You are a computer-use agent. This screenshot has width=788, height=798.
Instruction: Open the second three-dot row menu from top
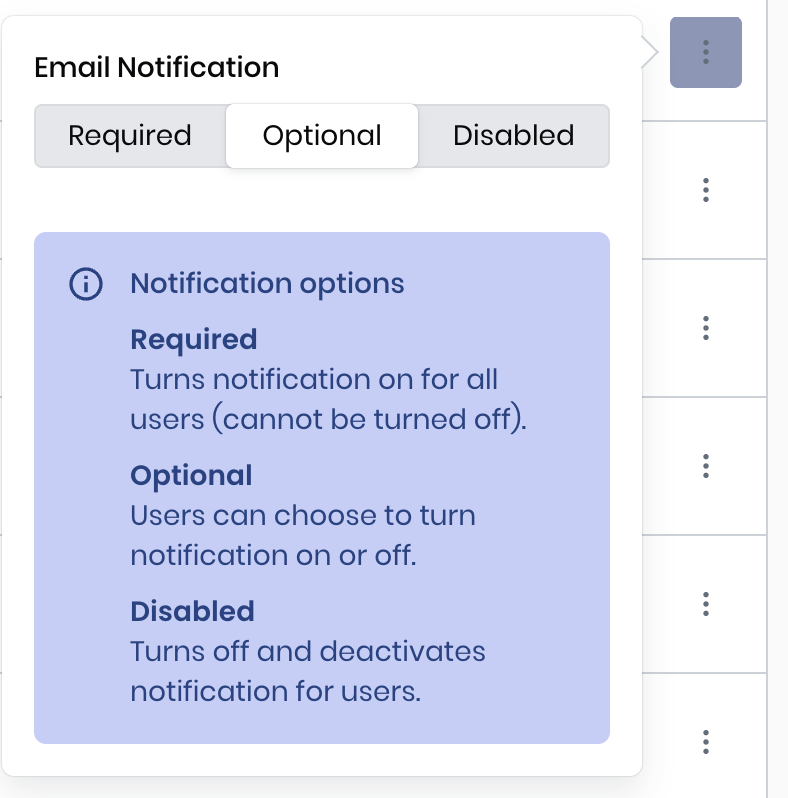[706, 189]
